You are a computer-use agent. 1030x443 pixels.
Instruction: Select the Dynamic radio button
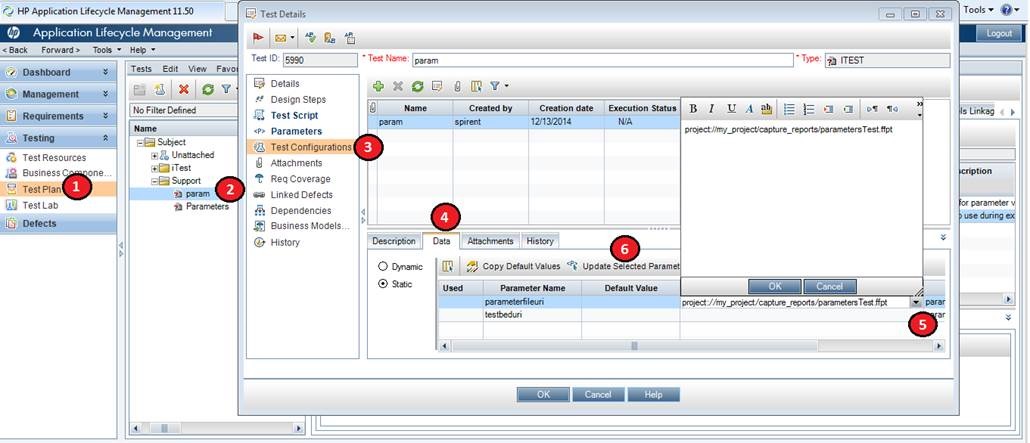[384, 267]
